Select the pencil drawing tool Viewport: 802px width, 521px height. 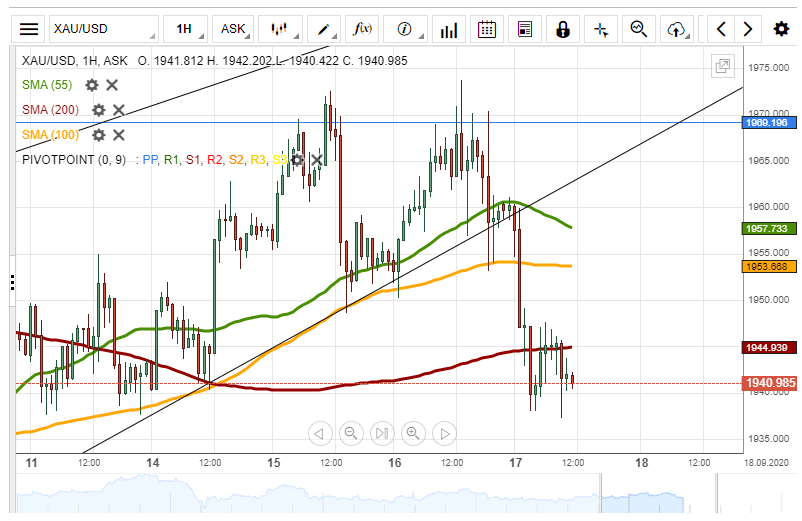coord(323,29)
